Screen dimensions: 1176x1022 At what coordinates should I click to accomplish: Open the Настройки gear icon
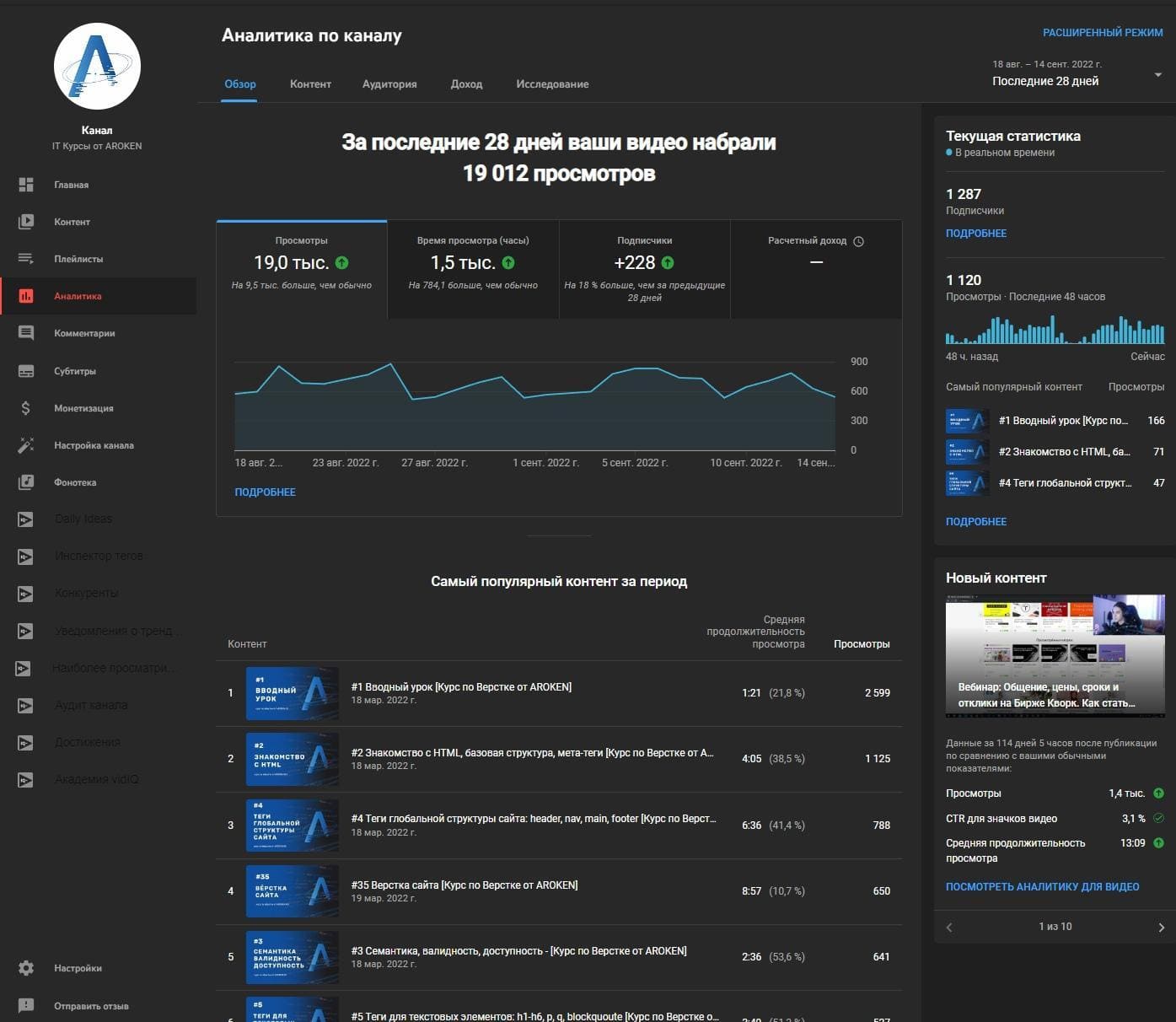[26, 968]
